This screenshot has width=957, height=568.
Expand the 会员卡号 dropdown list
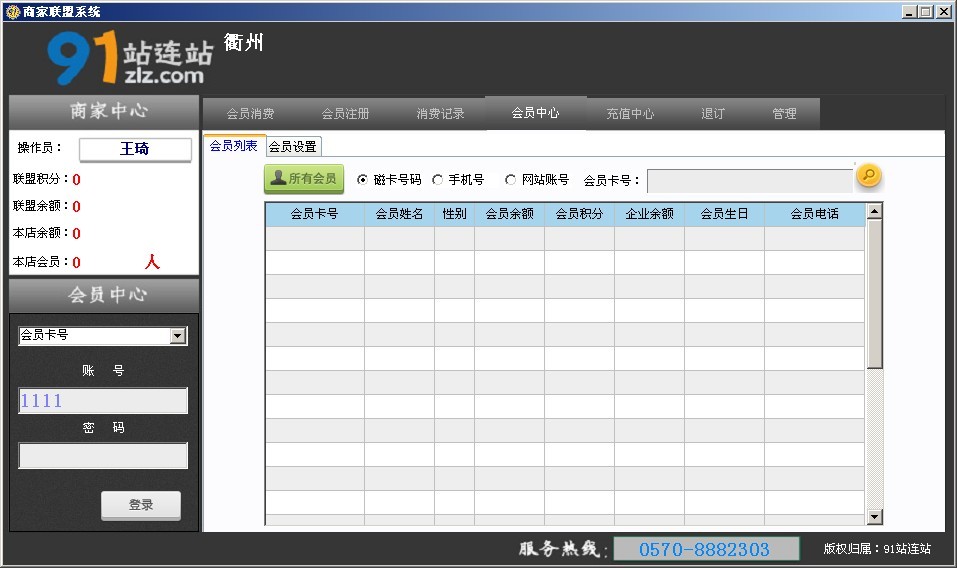coord(178,336)
